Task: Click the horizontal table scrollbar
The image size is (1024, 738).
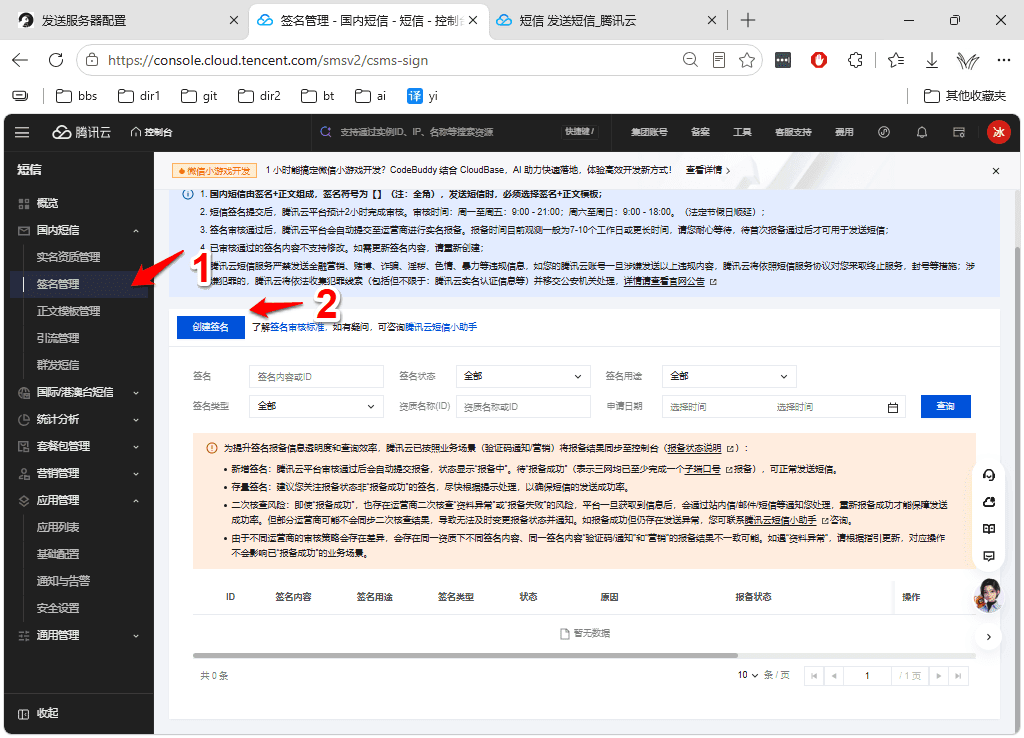Action: pos(465,655)
